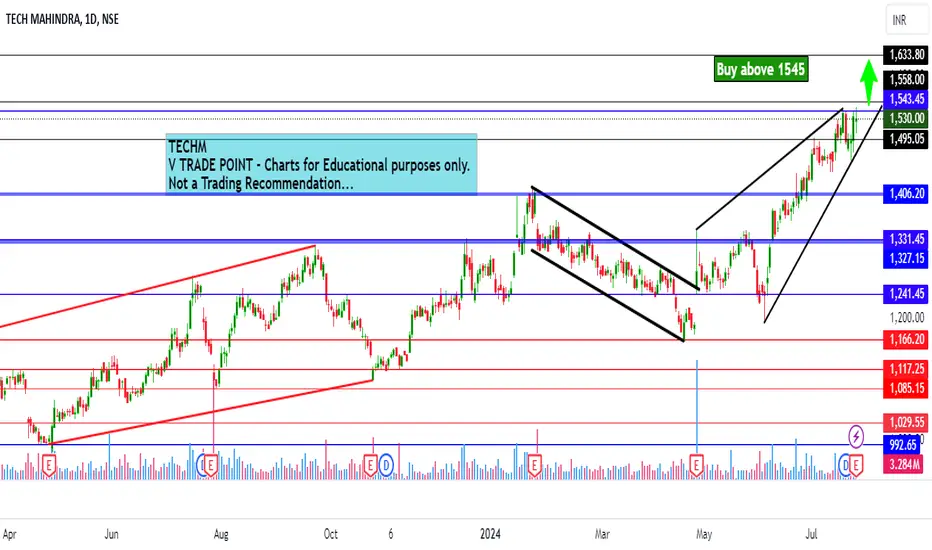Click the 1,029.55 red price label

click(x=906, y=423)
